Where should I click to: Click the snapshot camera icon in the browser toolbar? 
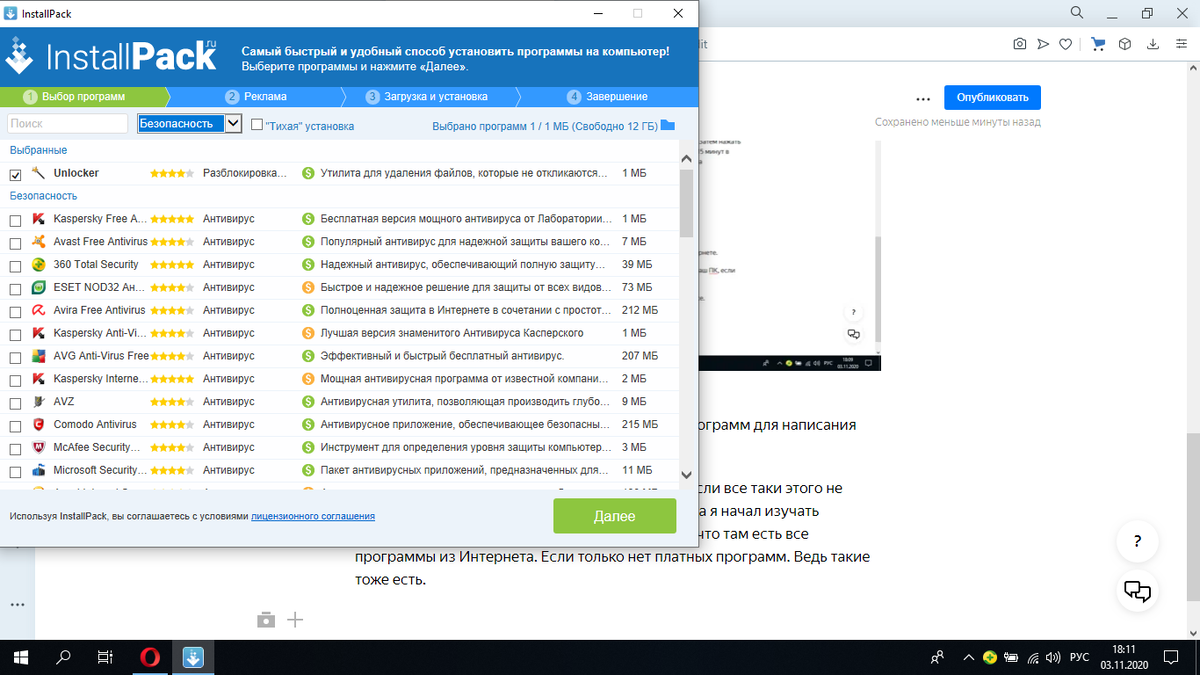[1019, 44]
